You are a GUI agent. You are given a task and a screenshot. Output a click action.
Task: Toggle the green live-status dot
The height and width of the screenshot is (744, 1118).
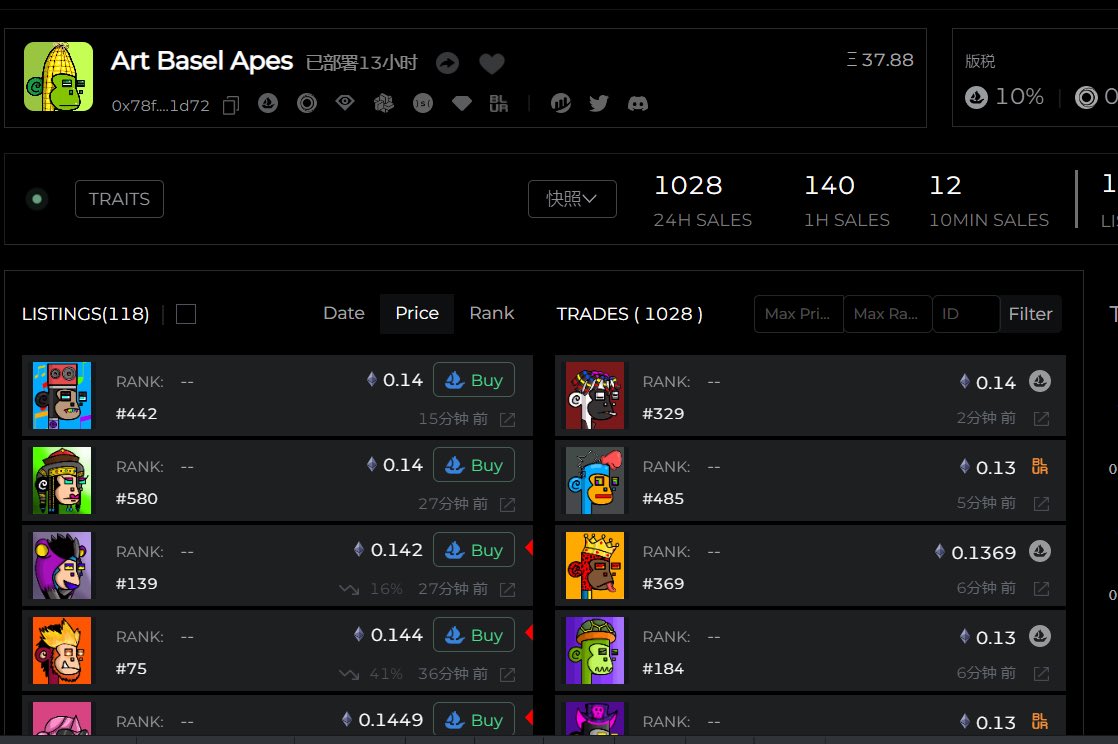tap(36, 199)
